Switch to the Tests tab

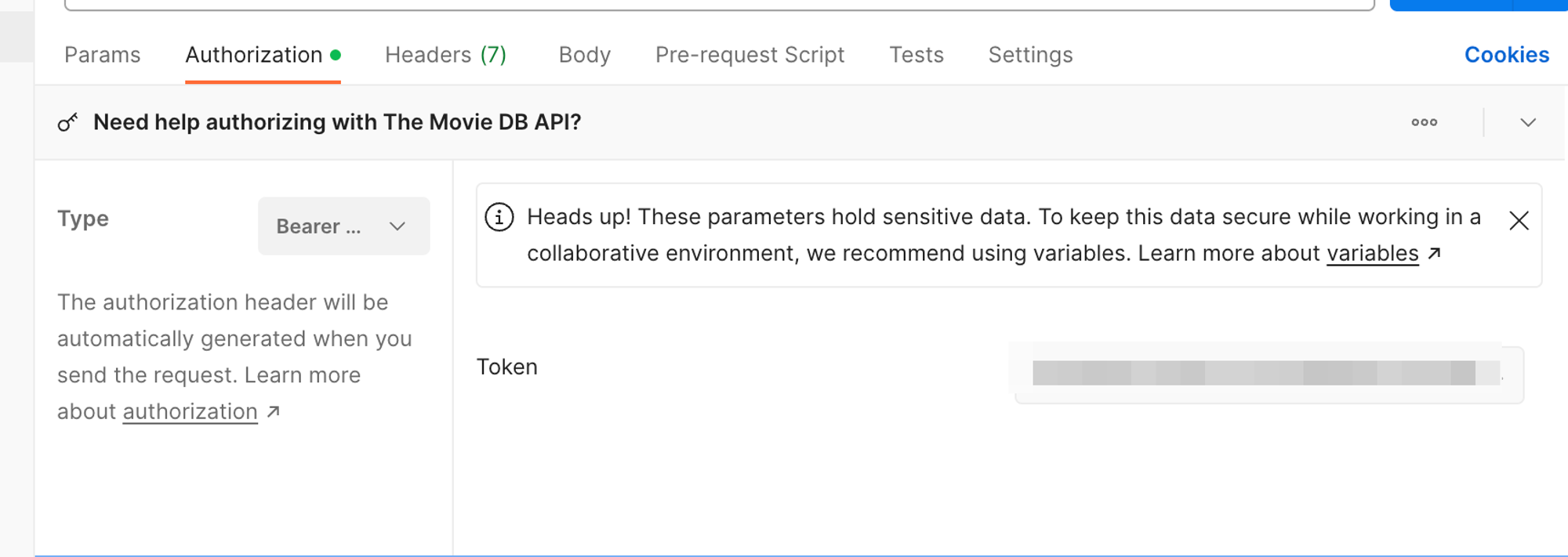pyautogui.click(x=916, y=55)
